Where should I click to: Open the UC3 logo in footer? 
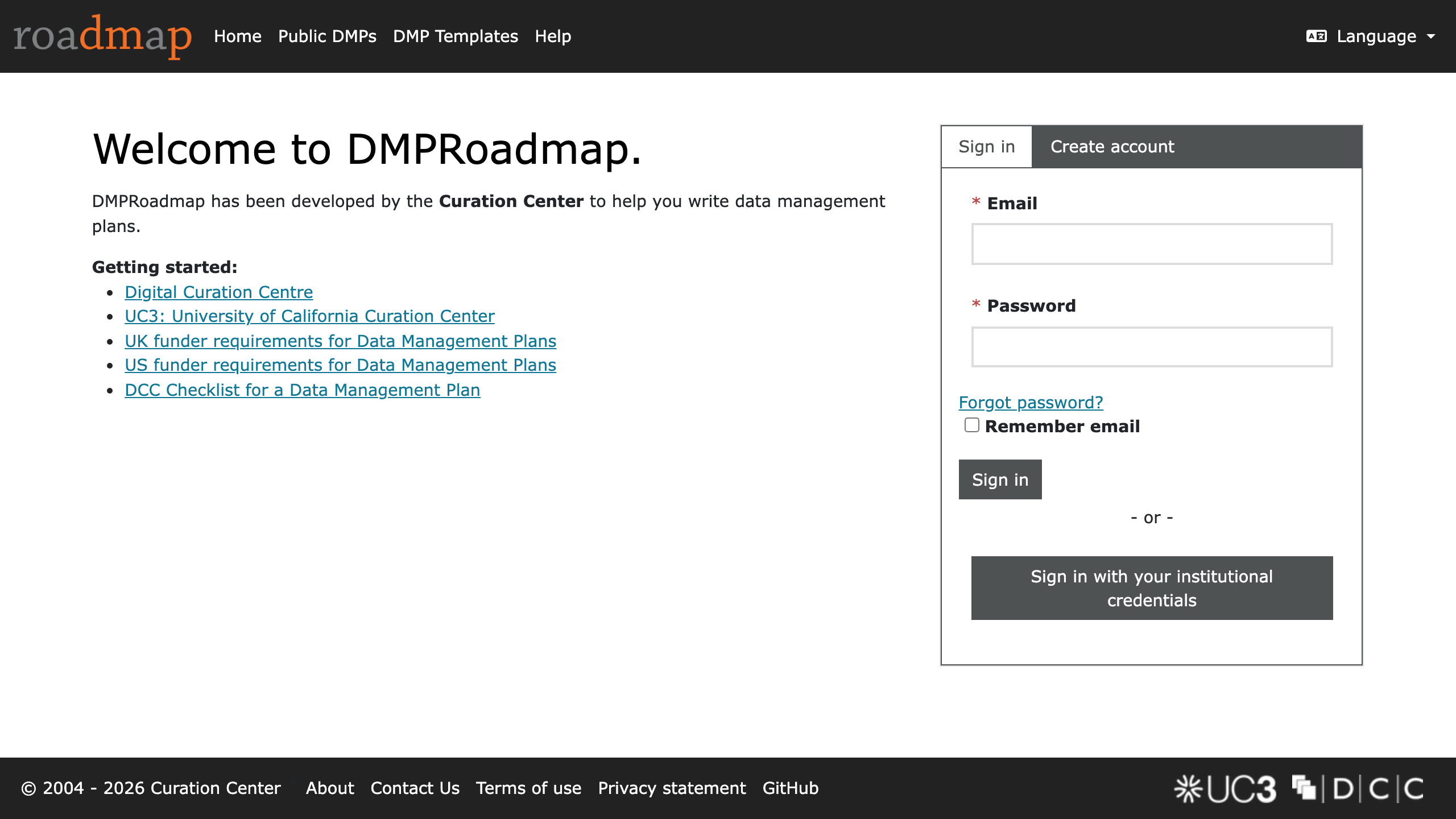click(1226, 789)
